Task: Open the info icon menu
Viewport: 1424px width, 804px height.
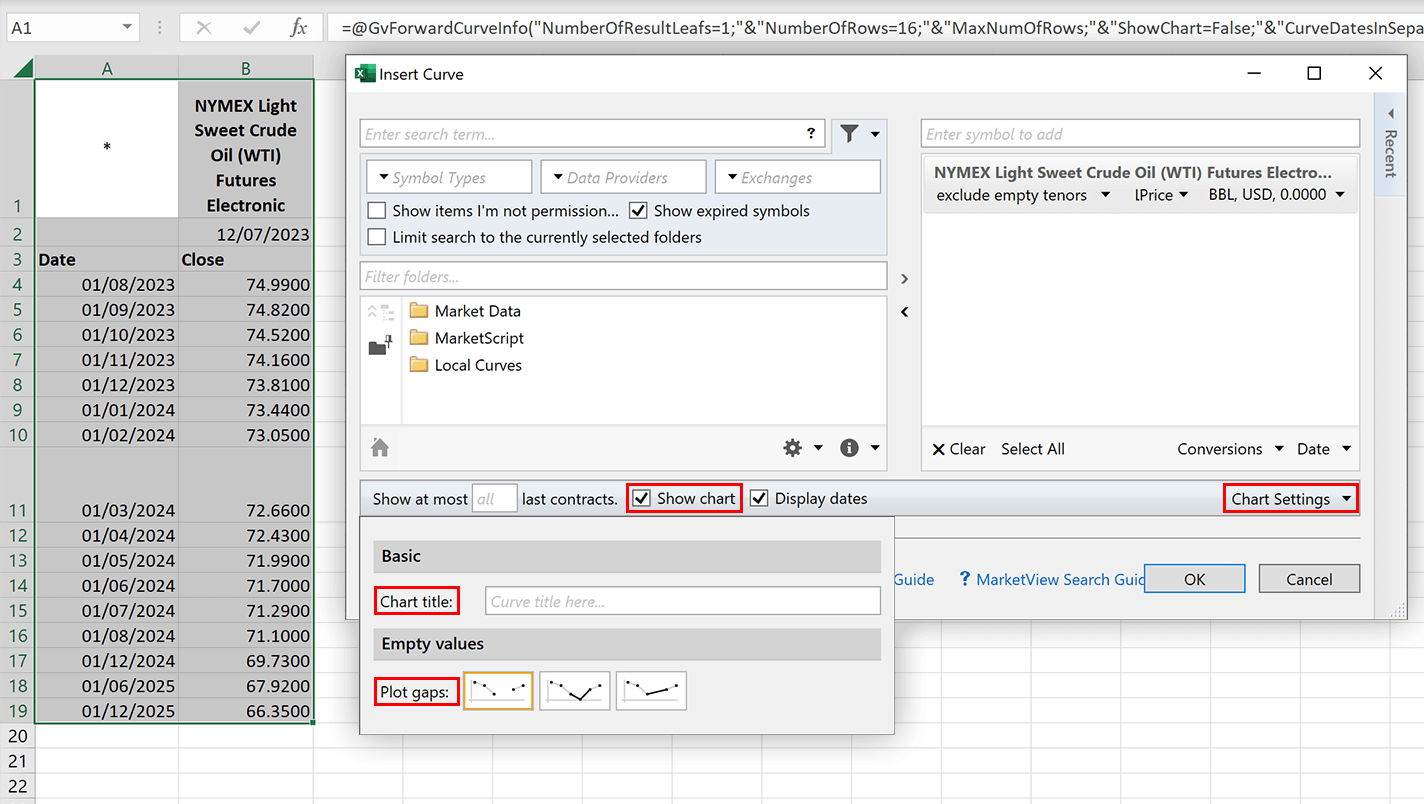Action: (x=849, y=448)
